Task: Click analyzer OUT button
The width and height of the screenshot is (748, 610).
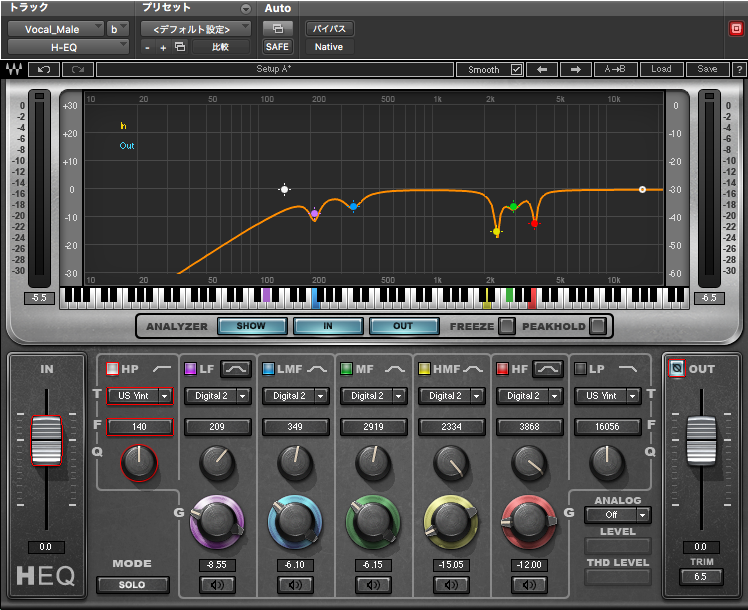Action: pyautogui.click(x=404, y=326)
